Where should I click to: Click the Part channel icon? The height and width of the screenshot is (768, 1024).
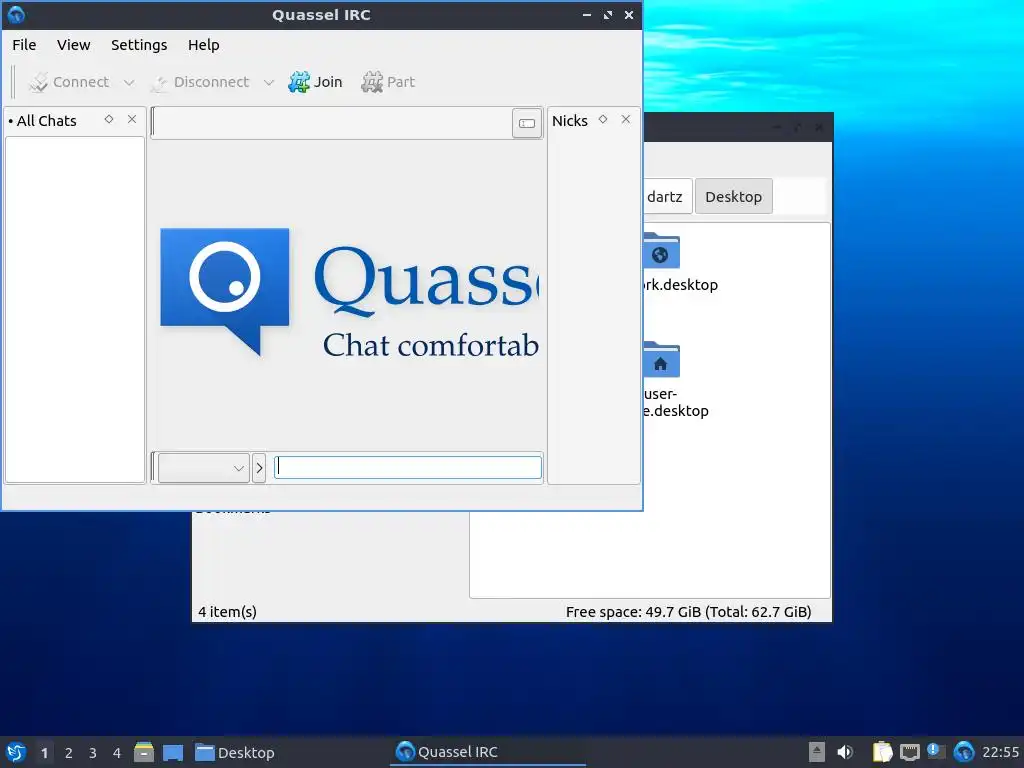coord(372,82)
